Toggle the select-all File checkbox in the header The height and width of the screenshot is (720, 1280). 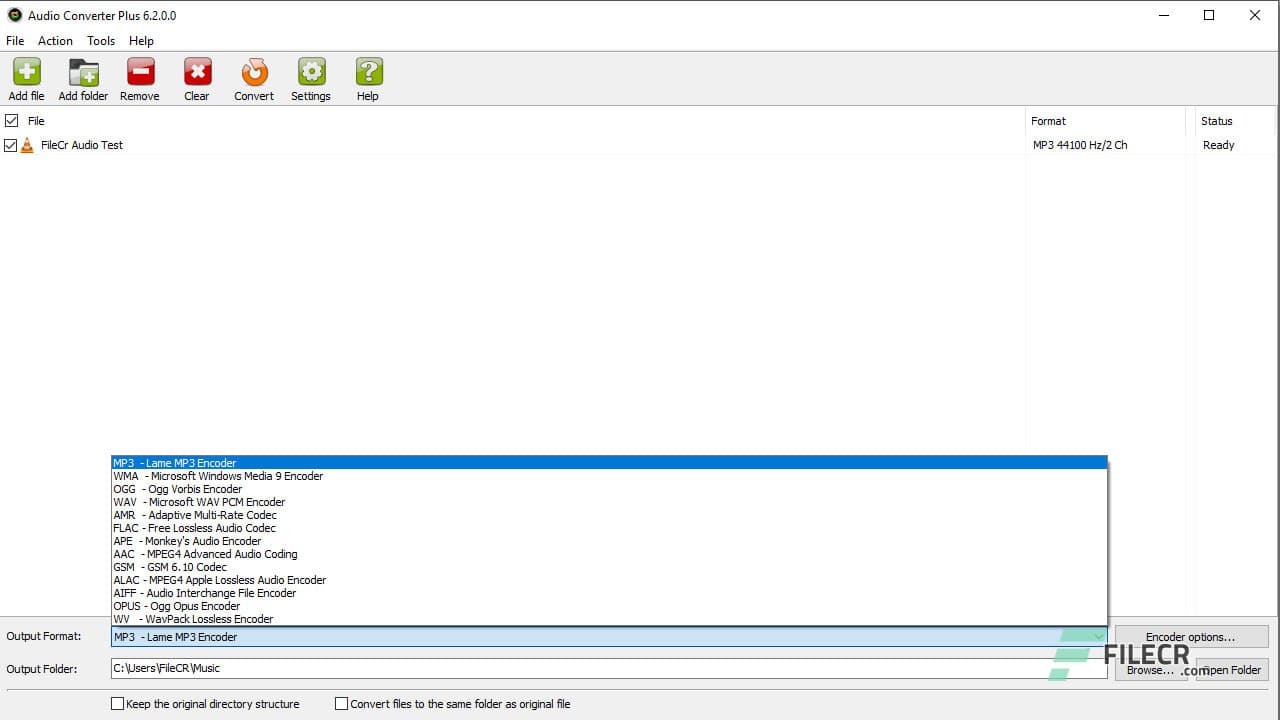13,120
